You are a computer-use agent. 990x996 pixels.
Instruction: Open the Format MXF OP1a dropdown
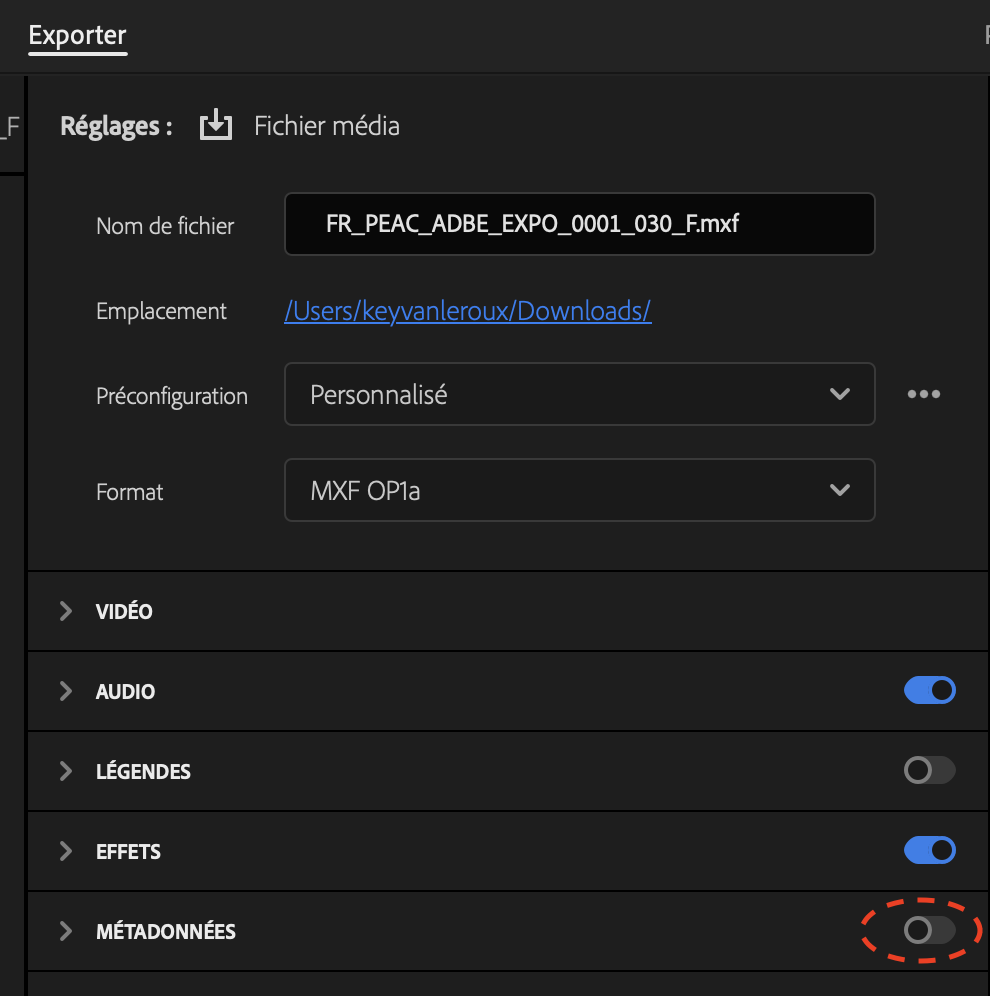579,490
